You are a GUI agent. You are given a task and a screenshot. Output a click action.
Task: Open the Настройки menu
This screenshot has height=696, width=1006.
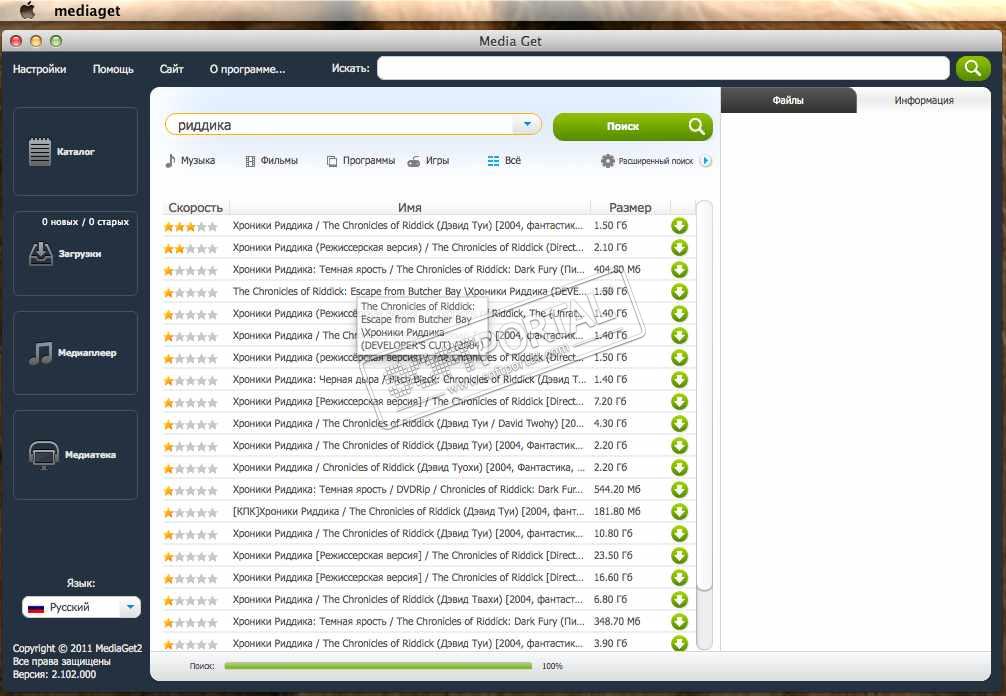point(39,69)
